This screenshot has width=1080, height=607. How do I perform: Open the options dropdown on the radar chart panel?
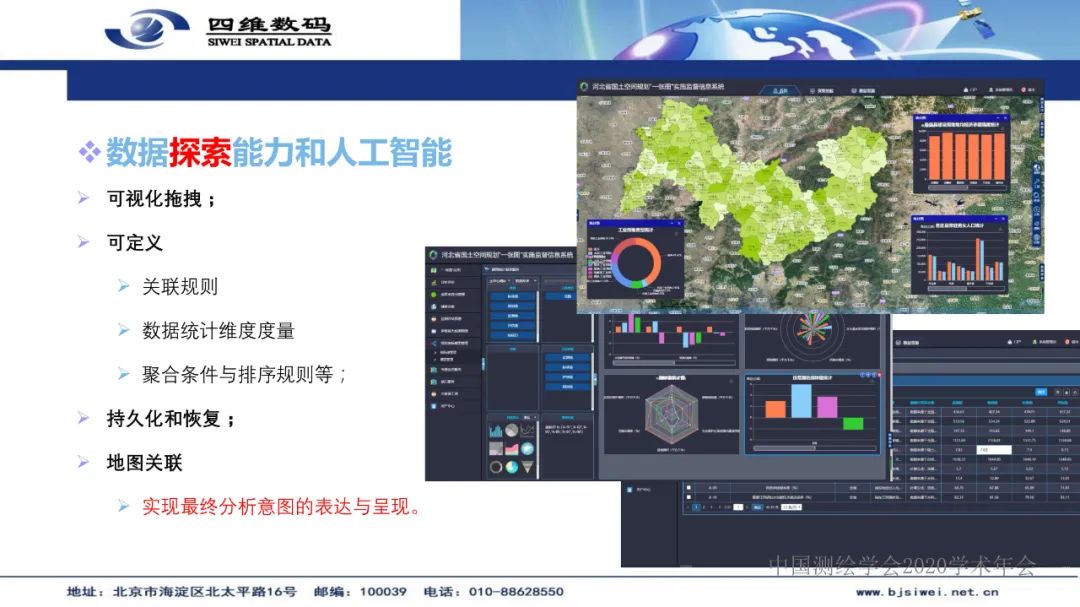click(x=731, y=379)
